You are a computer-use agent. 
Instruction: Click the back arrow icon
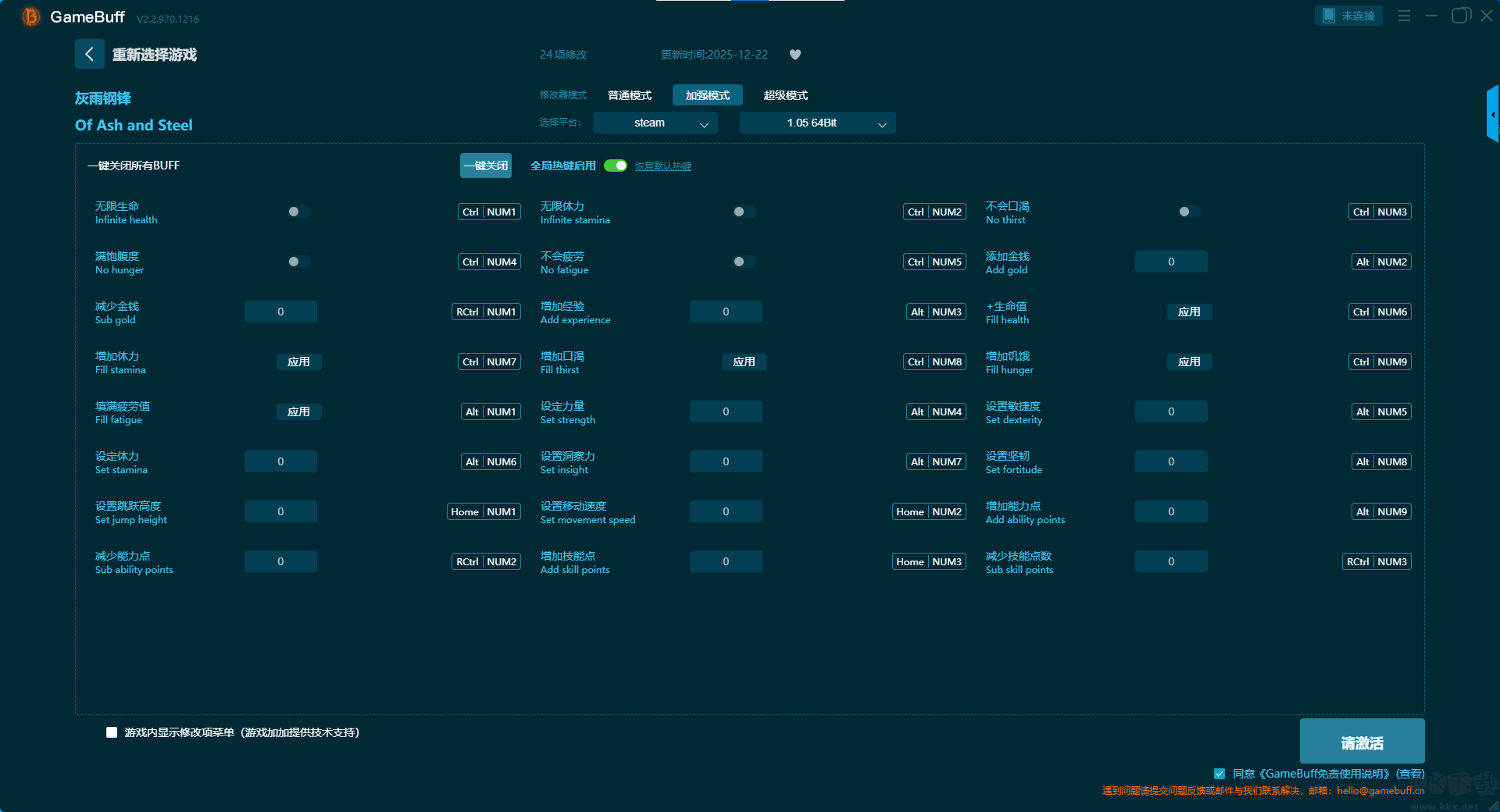pos(89,54)
